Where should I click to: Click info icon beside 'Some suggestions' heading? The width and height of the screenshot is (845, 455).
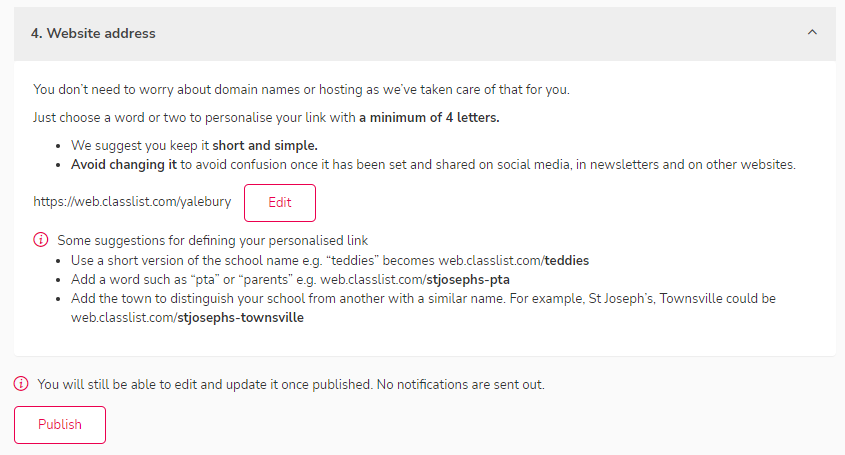[x=41, y=239]
